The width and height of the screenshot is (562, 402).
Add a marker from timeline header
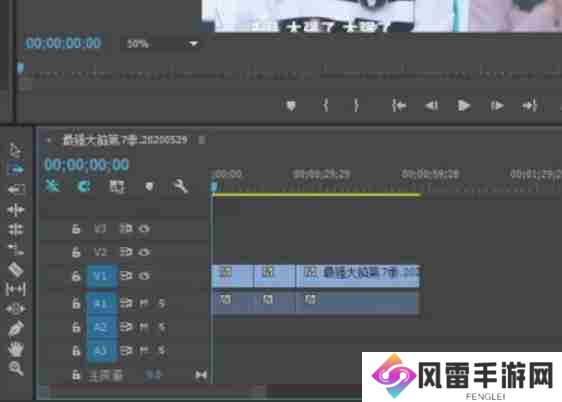149,186
